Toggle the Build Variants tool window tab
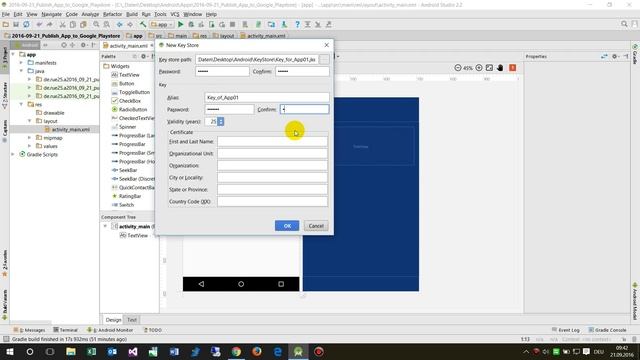Screen dimensions: 640x360 (4, 304)
